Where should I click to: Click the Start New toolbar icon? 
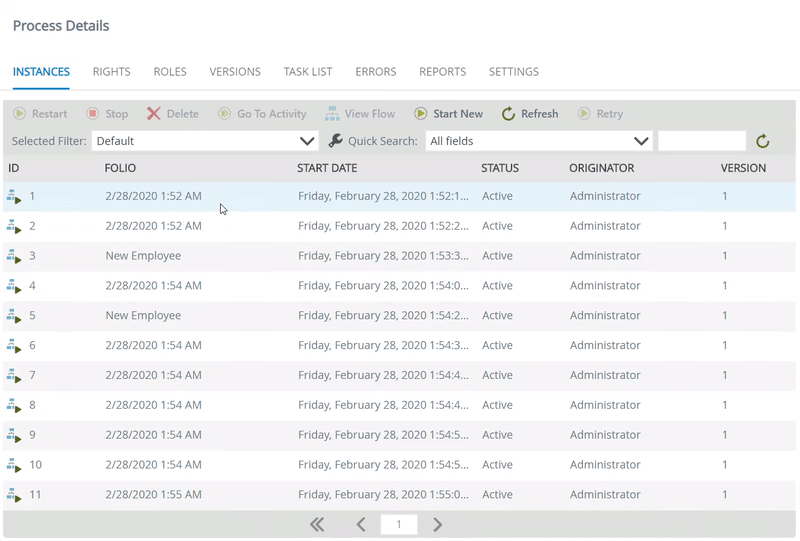click(x=421, y=114)
